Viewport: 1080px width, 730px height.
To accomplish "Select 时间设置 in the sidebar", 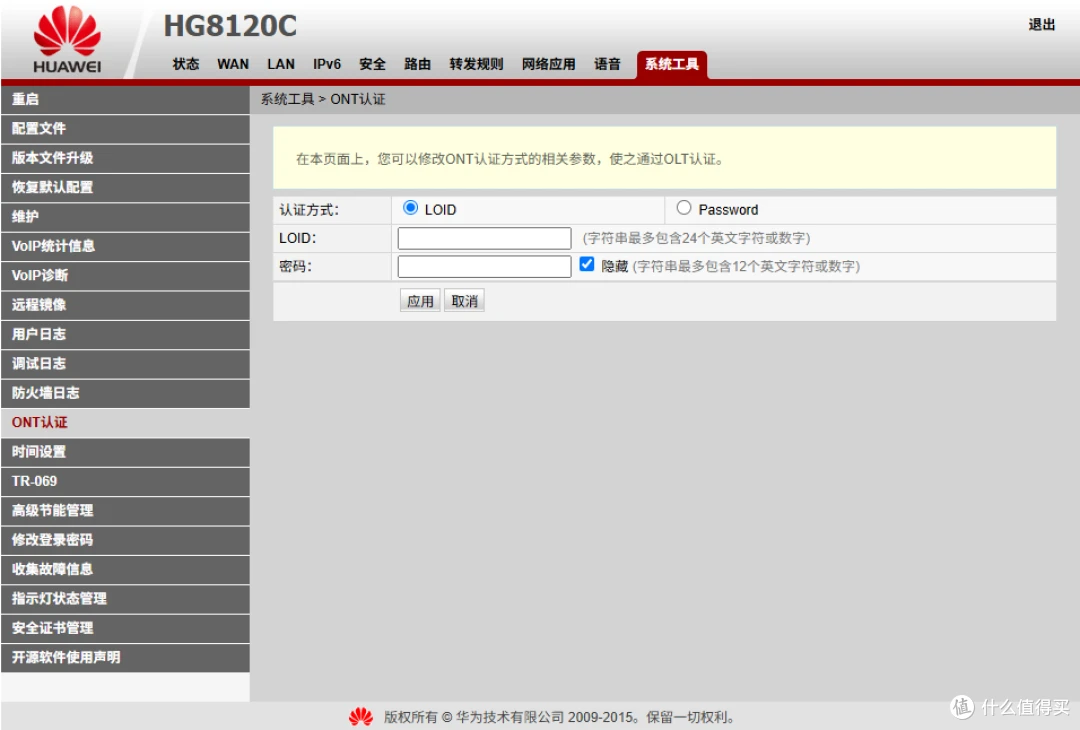I will 125,452.
